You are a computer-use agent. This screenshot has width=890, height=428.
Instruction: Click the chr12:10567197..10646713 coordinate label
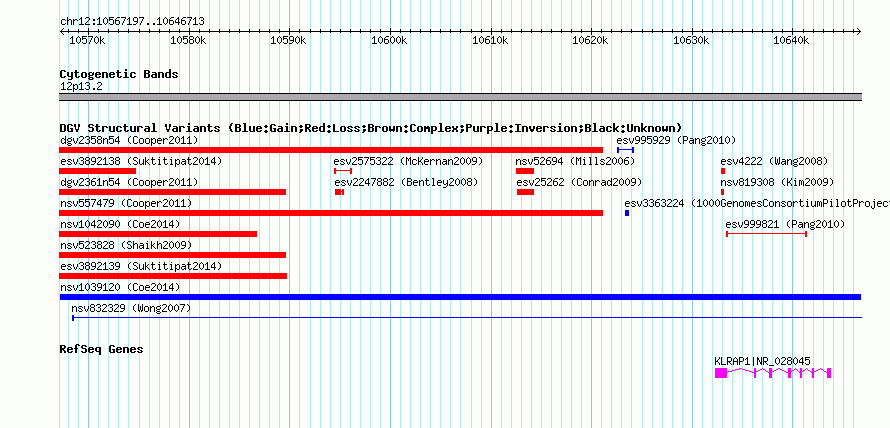(132, 22)
